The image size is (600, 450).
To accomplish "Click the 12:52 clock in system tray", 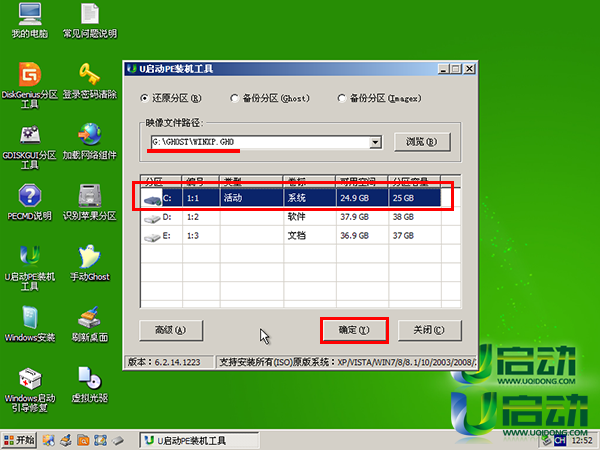I will (582, 441).
